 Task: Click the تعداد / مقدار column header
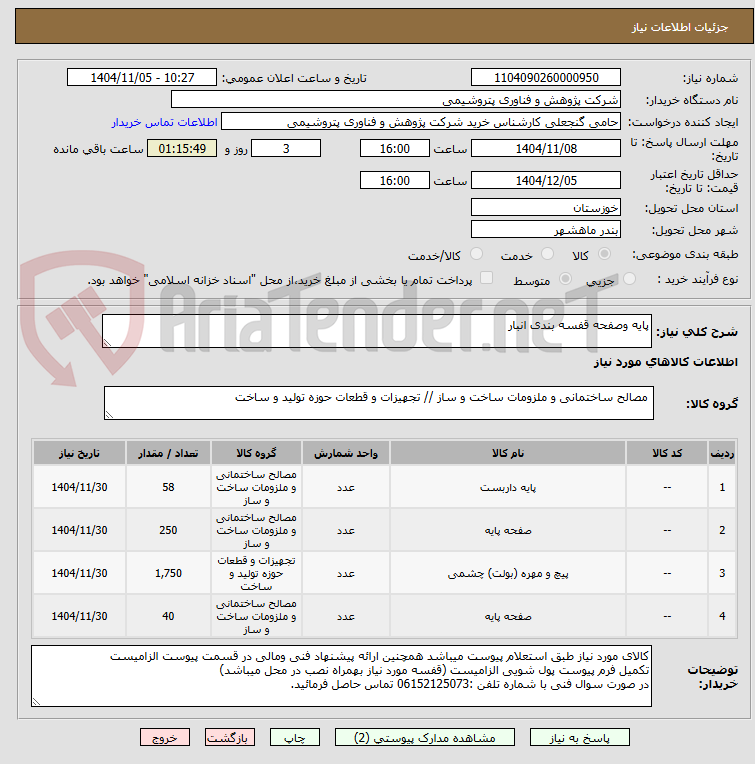pos(168,453)
